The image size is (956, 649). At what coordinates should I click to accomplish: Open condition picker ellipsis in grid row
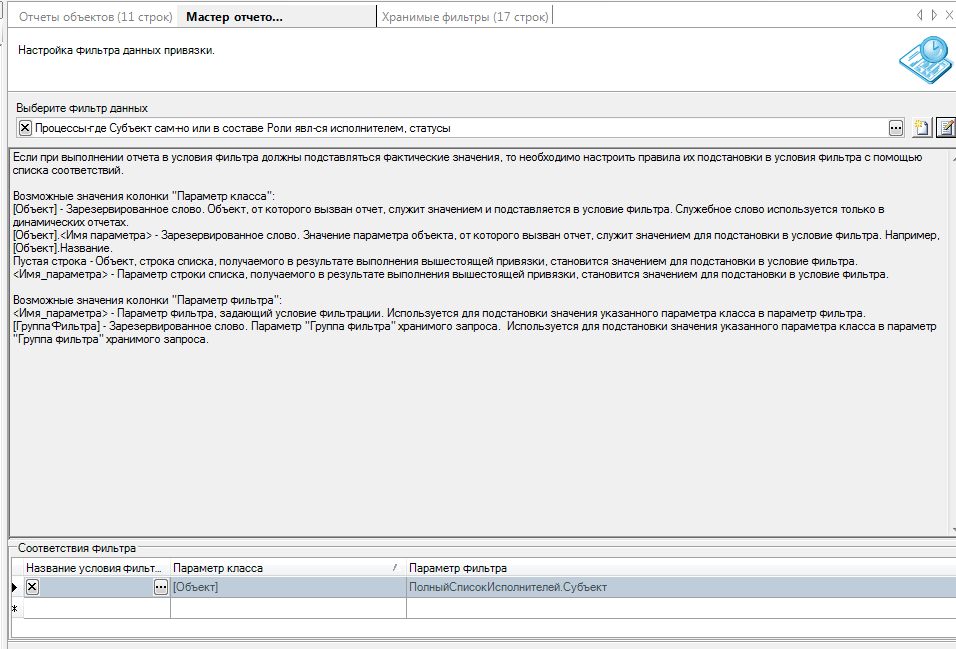[160, 587]
